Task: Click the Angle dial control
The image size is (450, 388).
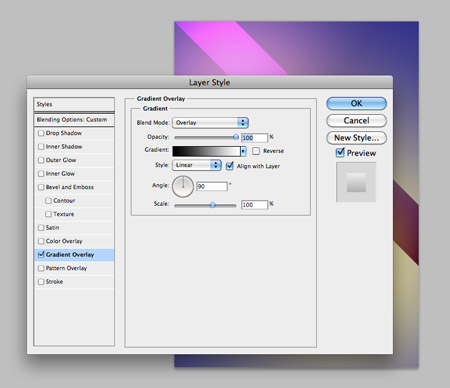Action: pyautogui.click(x=183, y=187)
